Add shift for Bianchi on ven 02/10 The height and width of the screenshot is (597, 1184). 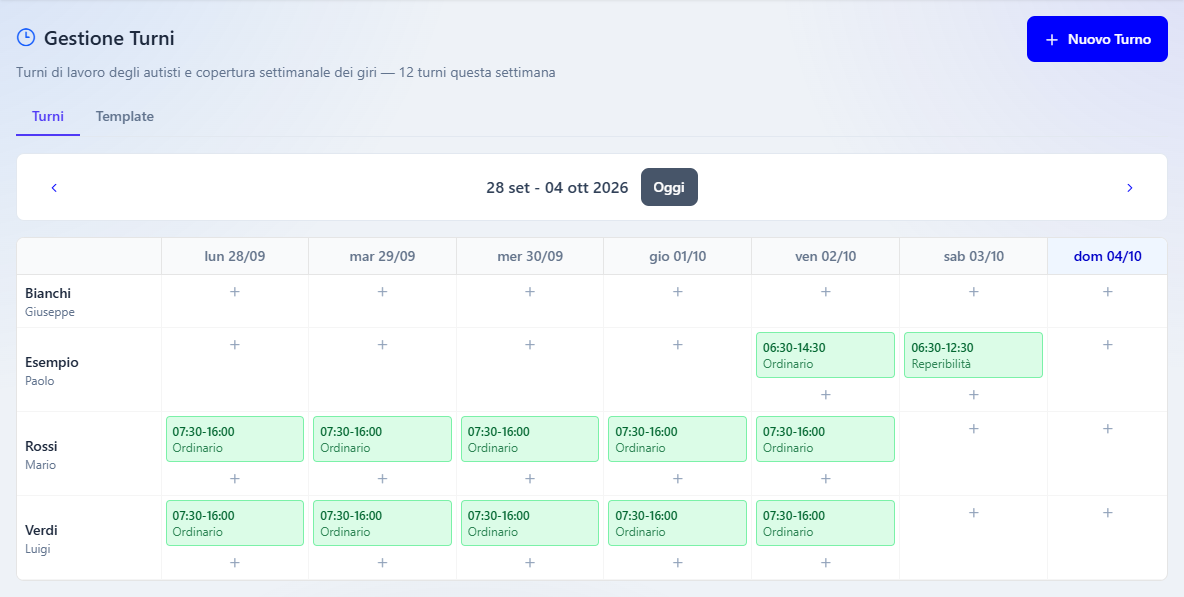[825, 291]
